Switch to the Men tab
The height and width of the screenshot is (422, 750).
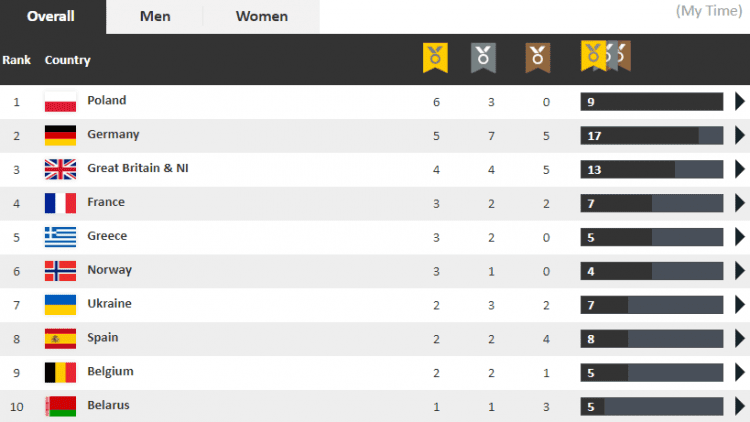(x=155, y=17)
